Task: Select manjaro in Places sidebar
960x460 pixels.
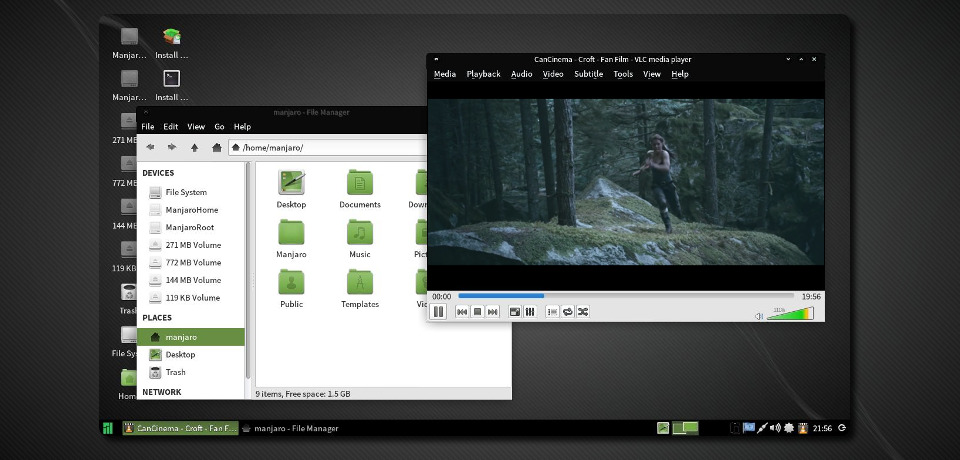Action: pos(190,337)
